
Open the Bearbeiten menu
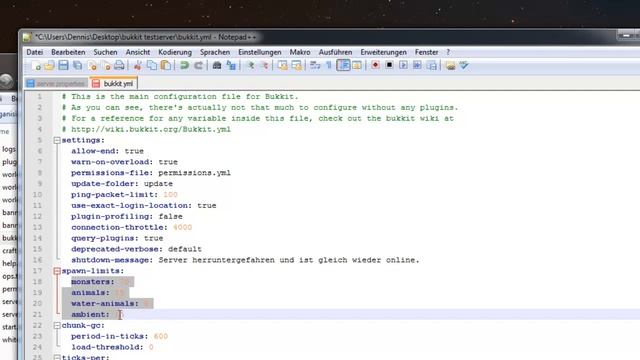[x=68, y=52]
